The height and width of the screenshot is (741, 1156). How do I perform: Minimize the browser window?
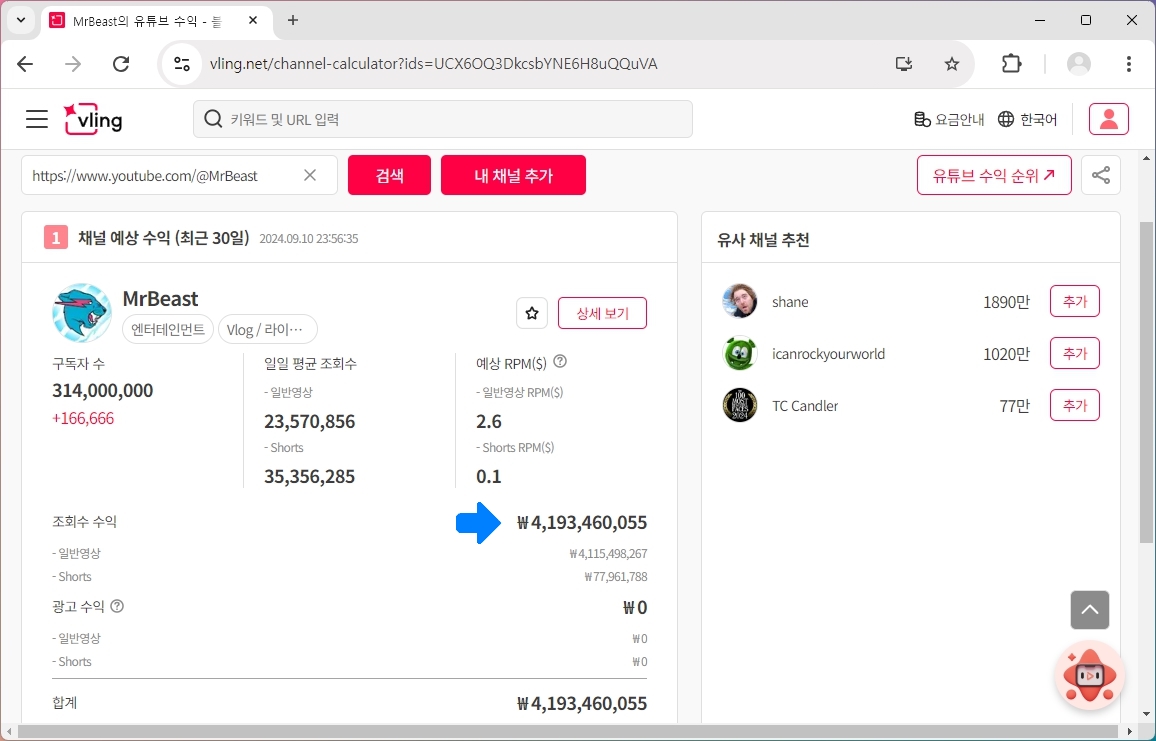tap(1040, 21)
